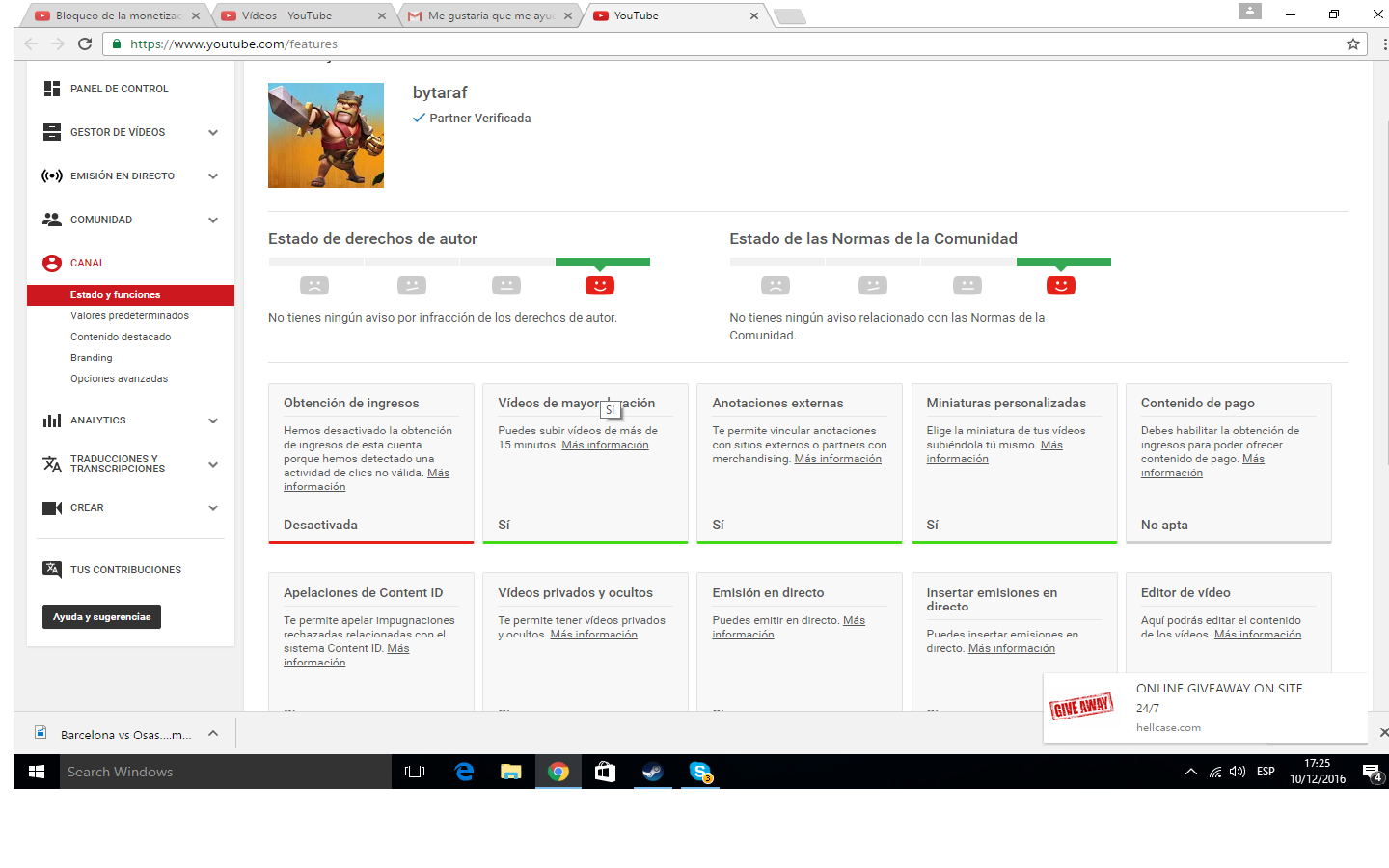Click the bytaraf channel avatar image

[x=326, y=135]
